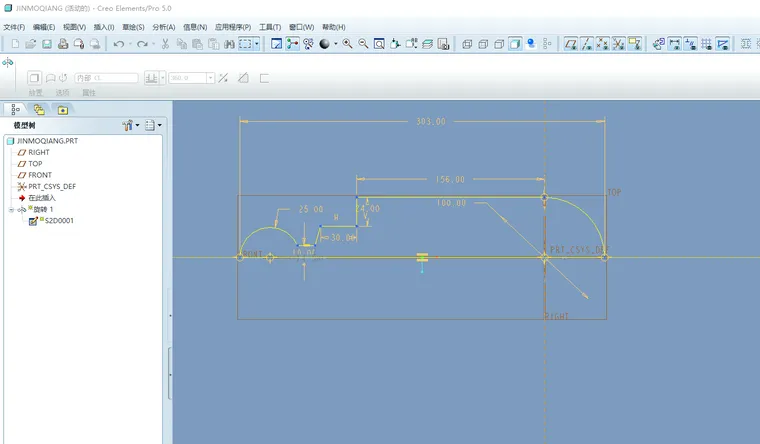The width and height of the screenshot is (760, 444).
Task: Click the New file icon
Action: (x=15, y=44)
